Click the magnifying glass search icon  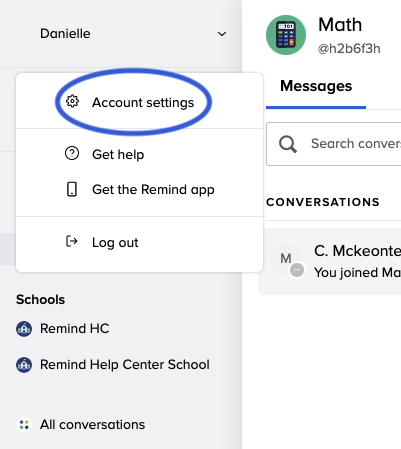(x=288, y=144)
